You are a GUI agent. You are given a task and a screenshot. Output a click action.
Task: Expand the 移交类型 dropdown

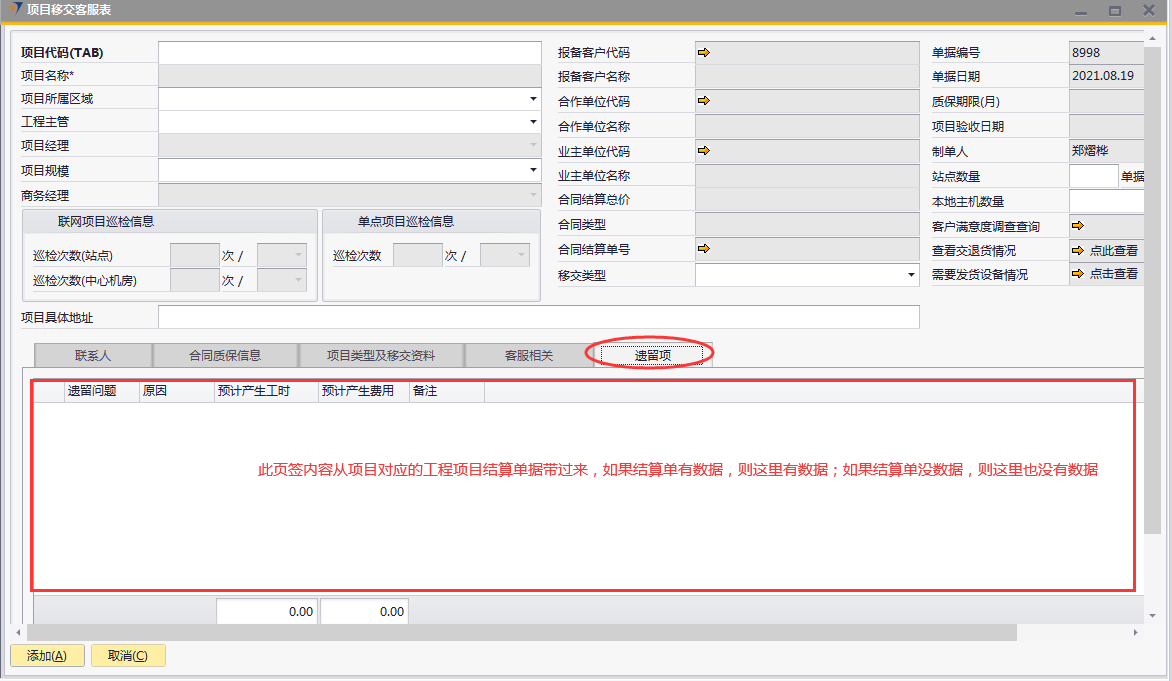click(911, 274)
